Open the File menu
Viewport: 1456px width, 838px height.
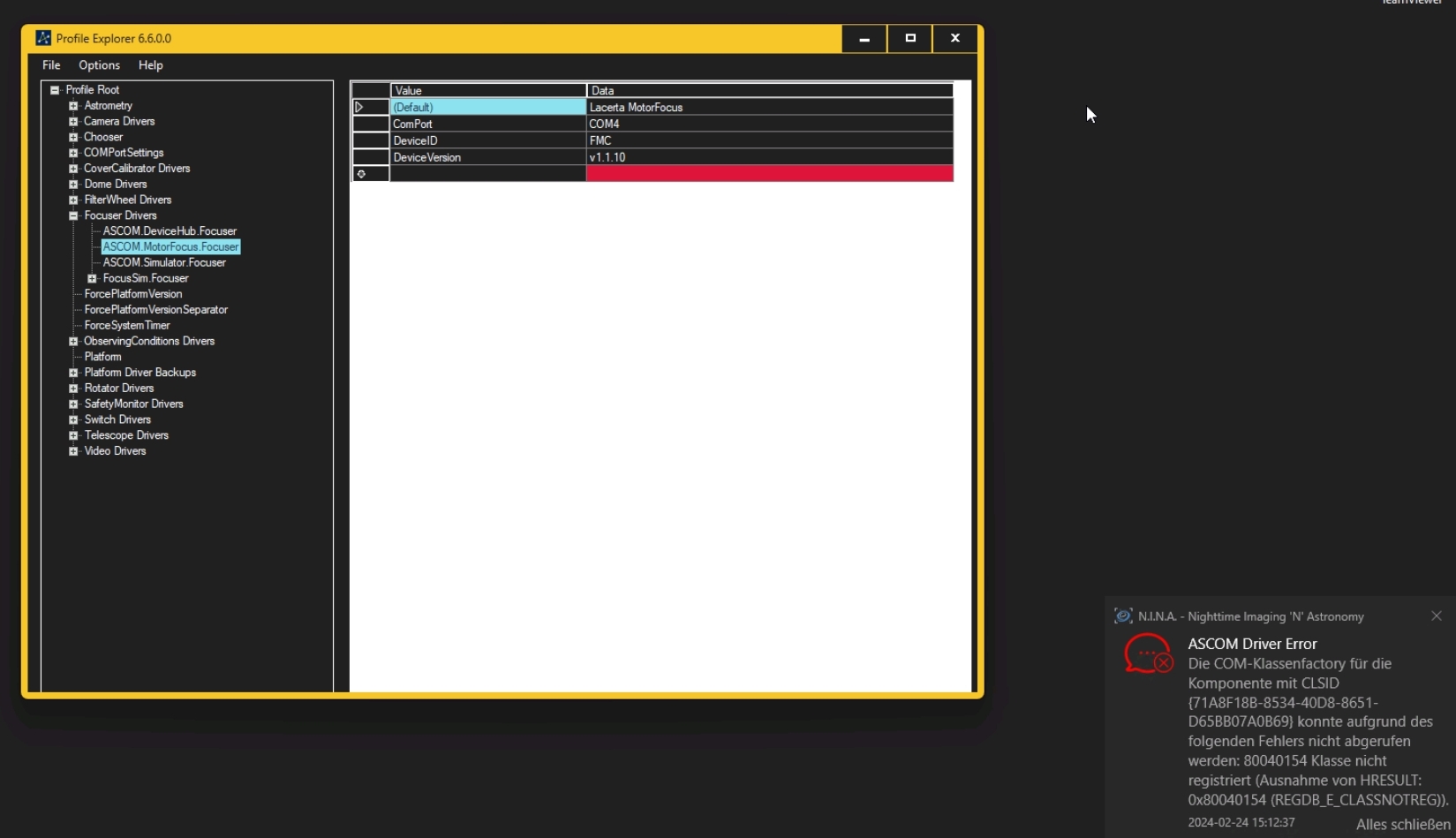click(51, 65)
